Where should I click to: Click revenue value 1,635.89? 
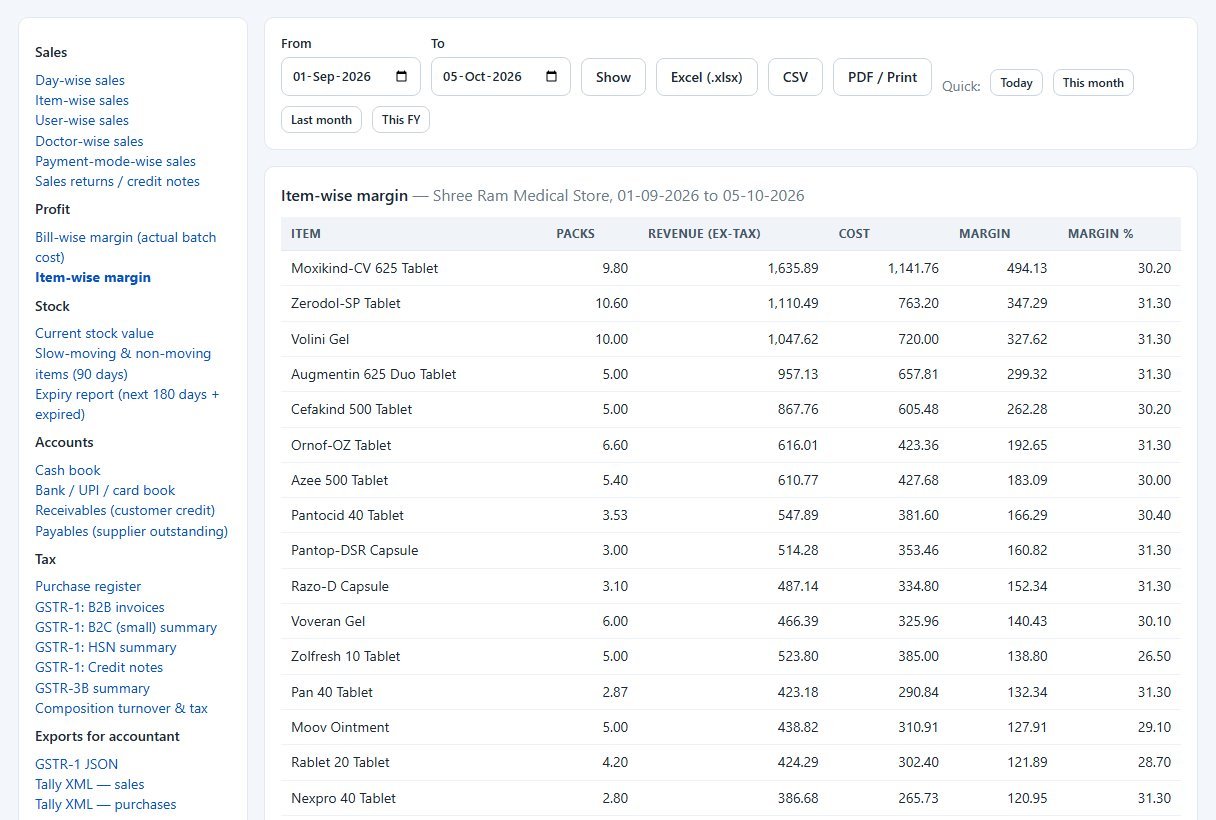[x=793, y=268]
